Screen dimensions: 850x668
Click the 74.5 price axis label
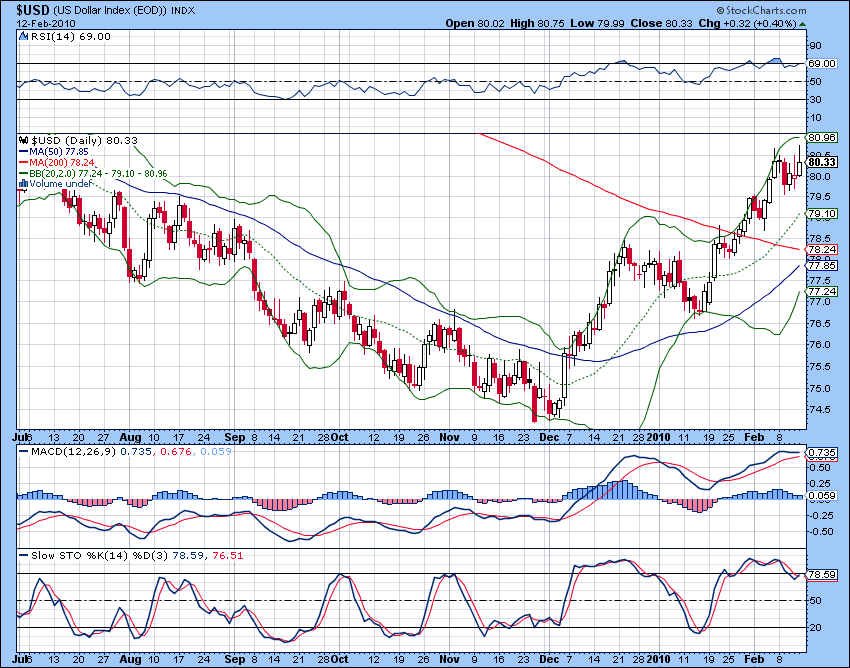click(819, 409)
